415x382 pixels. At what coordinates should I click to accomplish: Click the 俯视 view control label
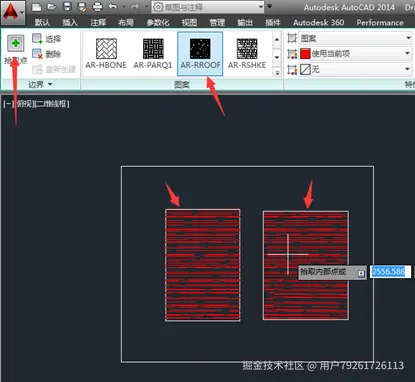point(24,104)
